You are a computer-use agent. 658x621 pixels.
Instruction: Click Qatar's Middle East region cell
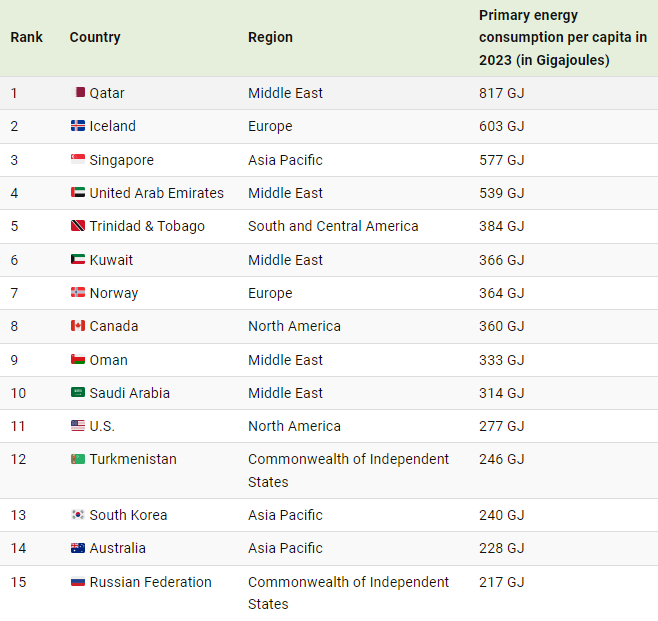click(x=285, y=93)
